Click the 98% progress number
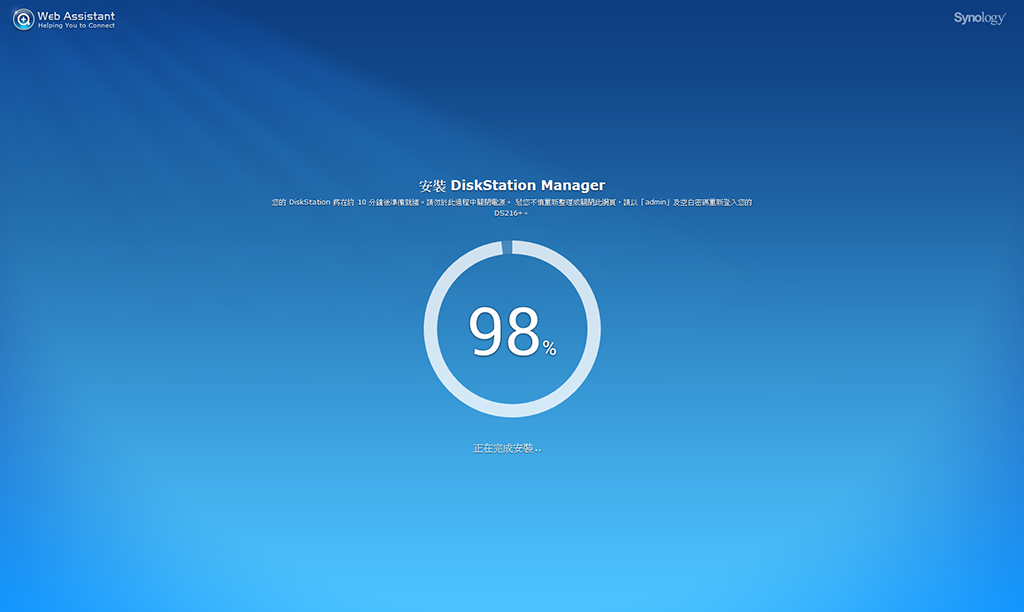This screenshot has width=1024, height=612. point(512,332)
